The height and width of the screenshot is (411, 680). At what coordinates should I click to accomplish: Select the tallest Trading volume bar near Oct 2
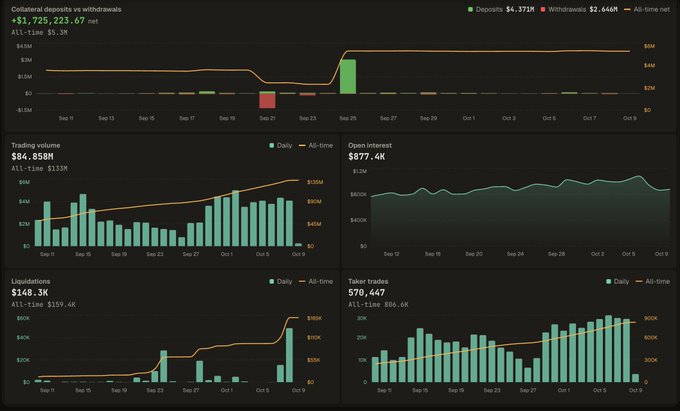coord(235,218)
